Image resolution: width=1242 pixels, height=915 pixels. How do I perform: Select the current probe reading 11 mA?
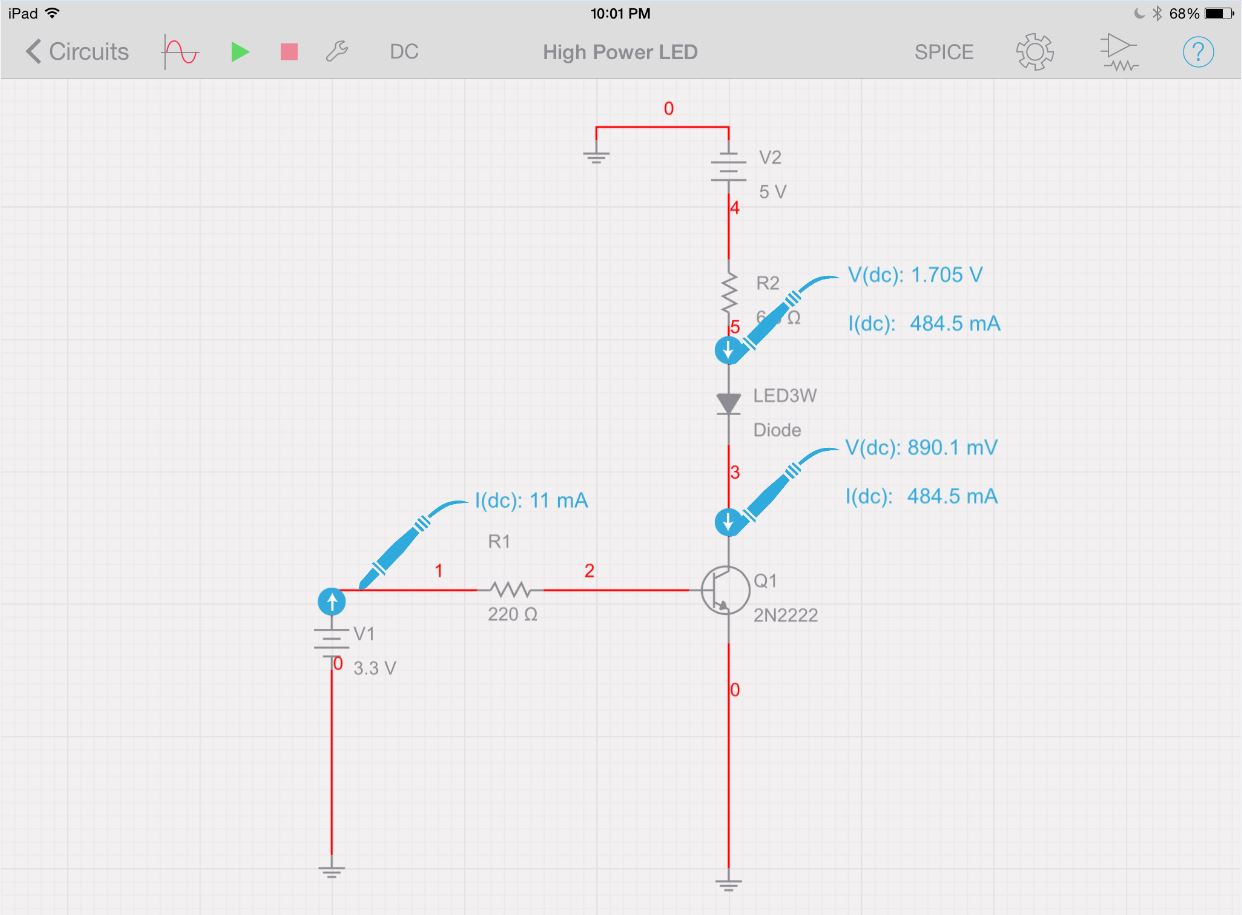point(332,601)
